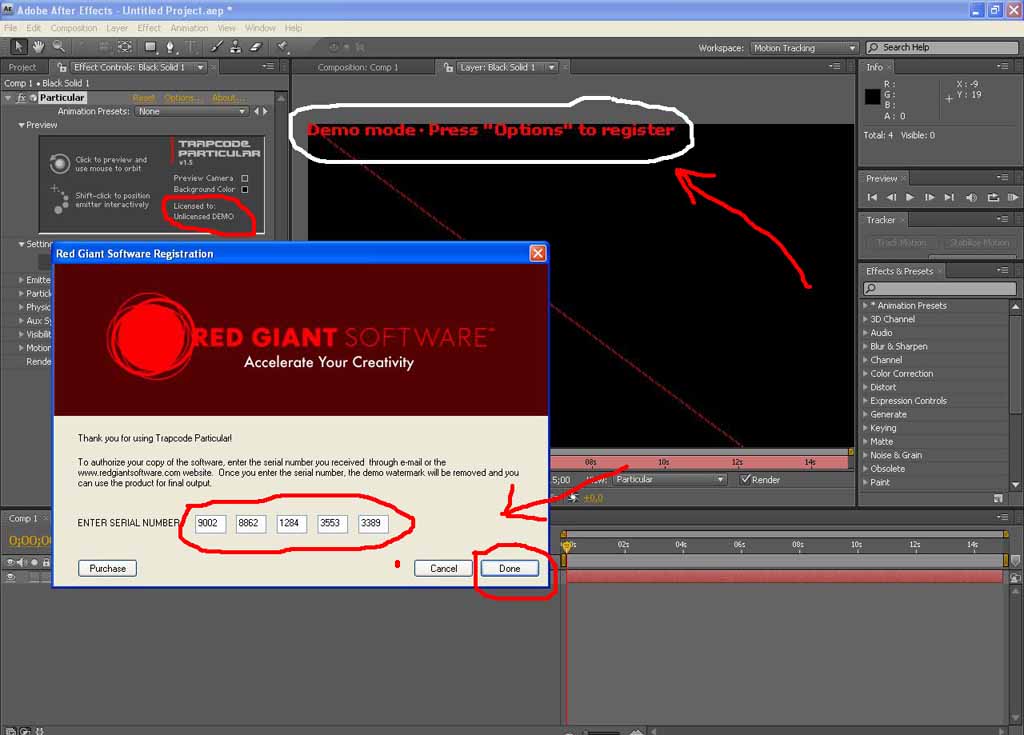The image size is (1024, 735).
Task: Select the Brush tool
Action: (216, 47)
